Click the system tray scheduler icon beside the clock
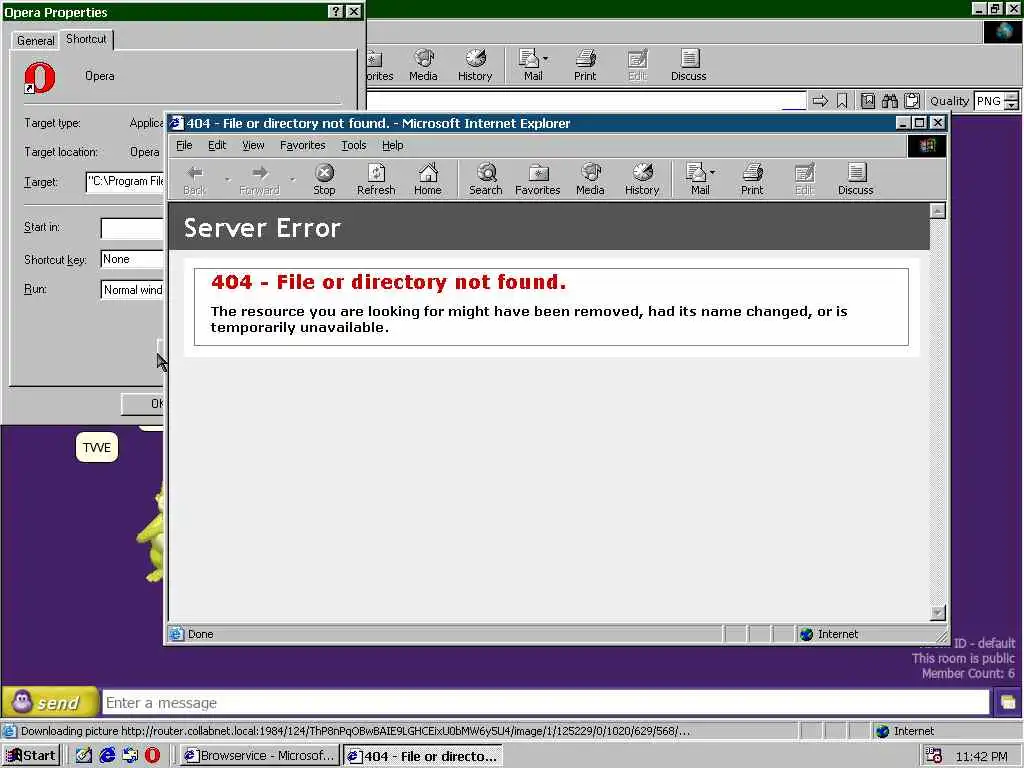This screenshot has width=1024, height=768. coord(933,756)
